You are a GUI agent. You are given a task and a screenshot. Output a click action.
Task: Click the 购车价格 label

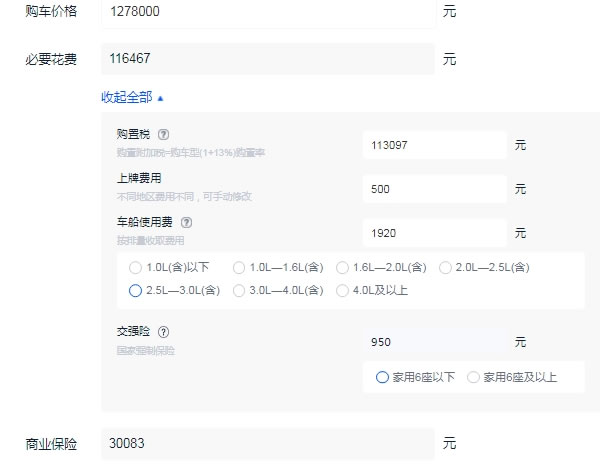pos(51,11)
